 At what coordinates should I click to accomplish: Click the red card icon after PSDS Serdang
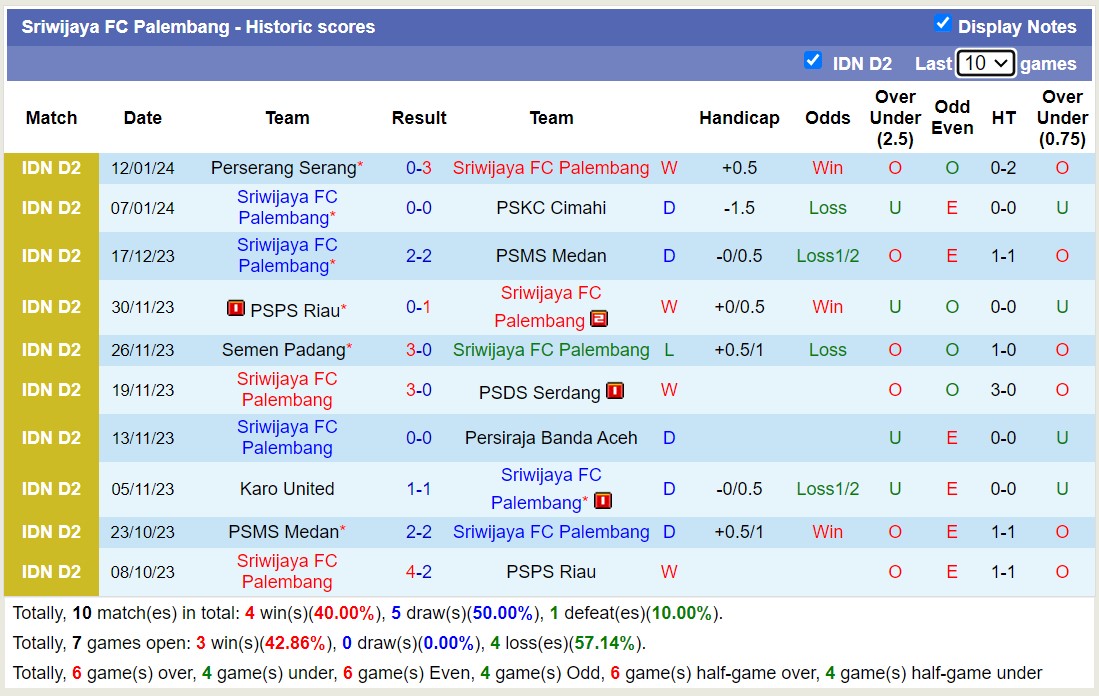click(614, 391)
